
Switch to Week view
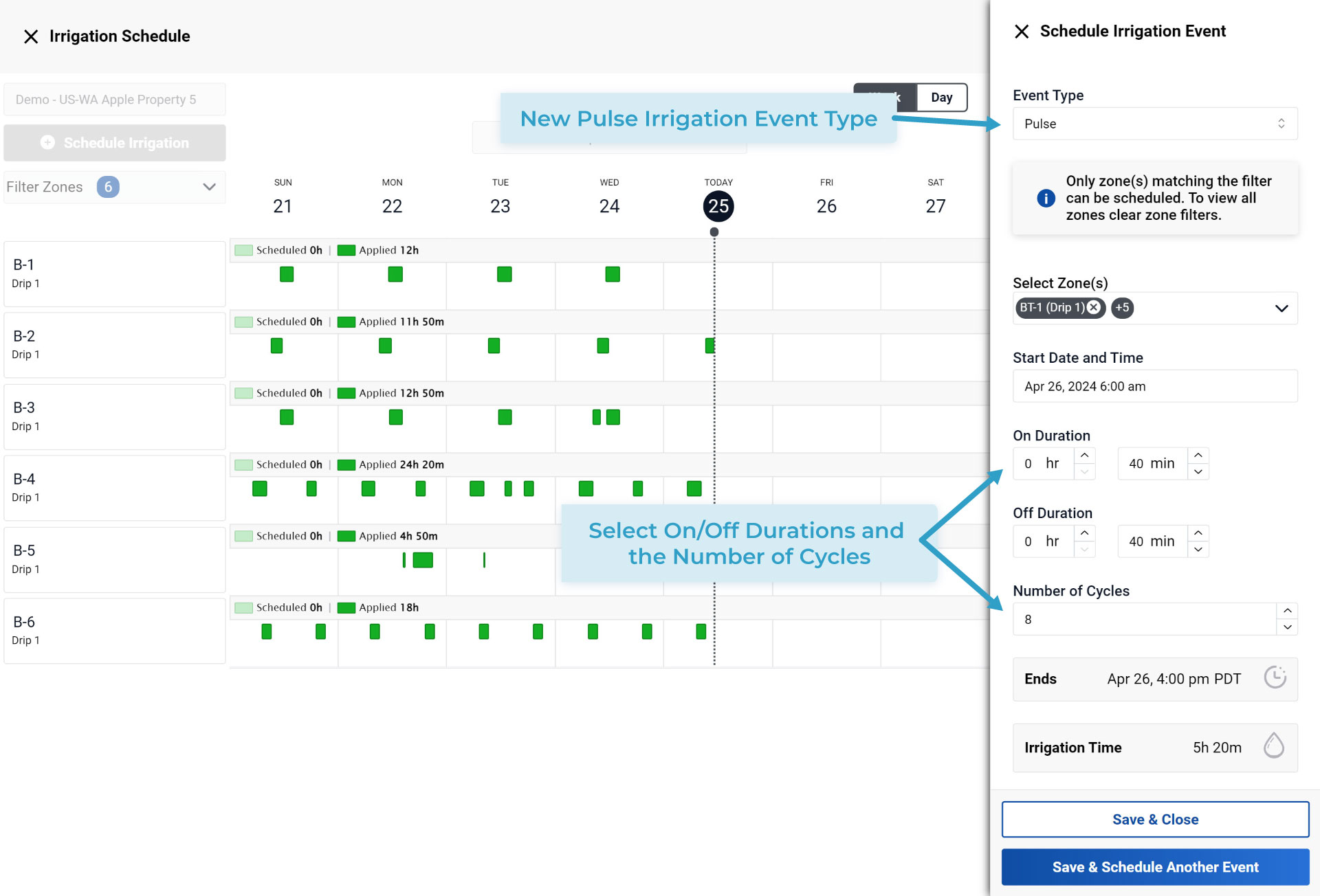(885, 97)
